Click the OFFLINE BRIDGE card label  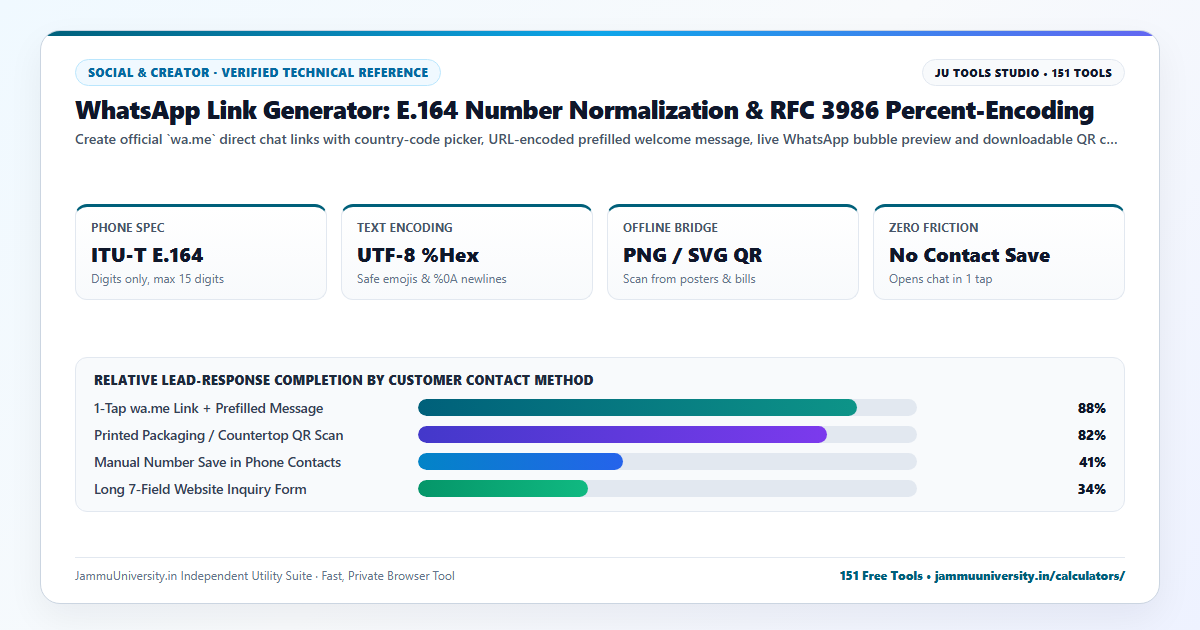tap(670, 228)
